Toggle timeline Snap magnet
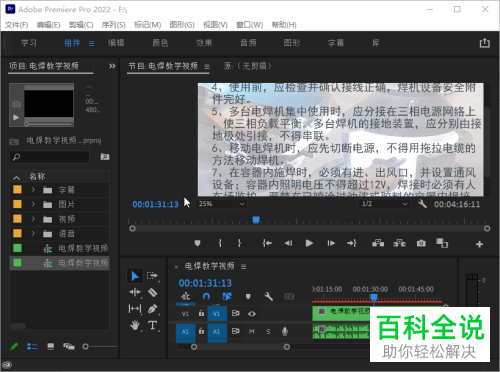The image size is (500, 372). [206, 296]
